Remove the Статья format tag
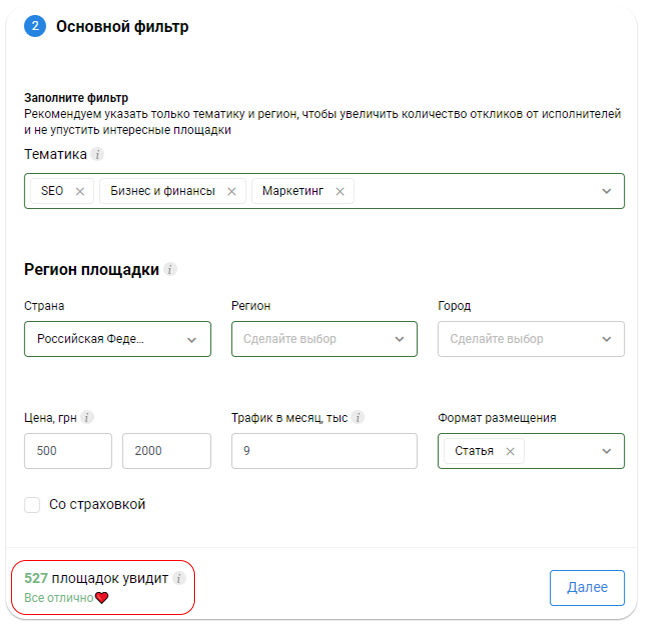Image resolution: width=645 pixels, height=628 pixels. point(510,451)
